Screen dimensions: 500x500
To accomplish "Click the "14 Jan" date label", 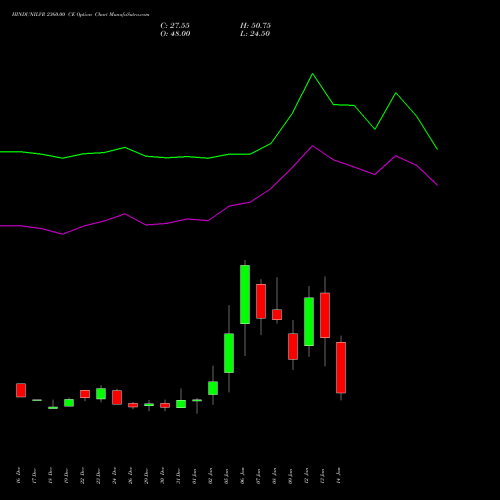I will tap(339, 475).
